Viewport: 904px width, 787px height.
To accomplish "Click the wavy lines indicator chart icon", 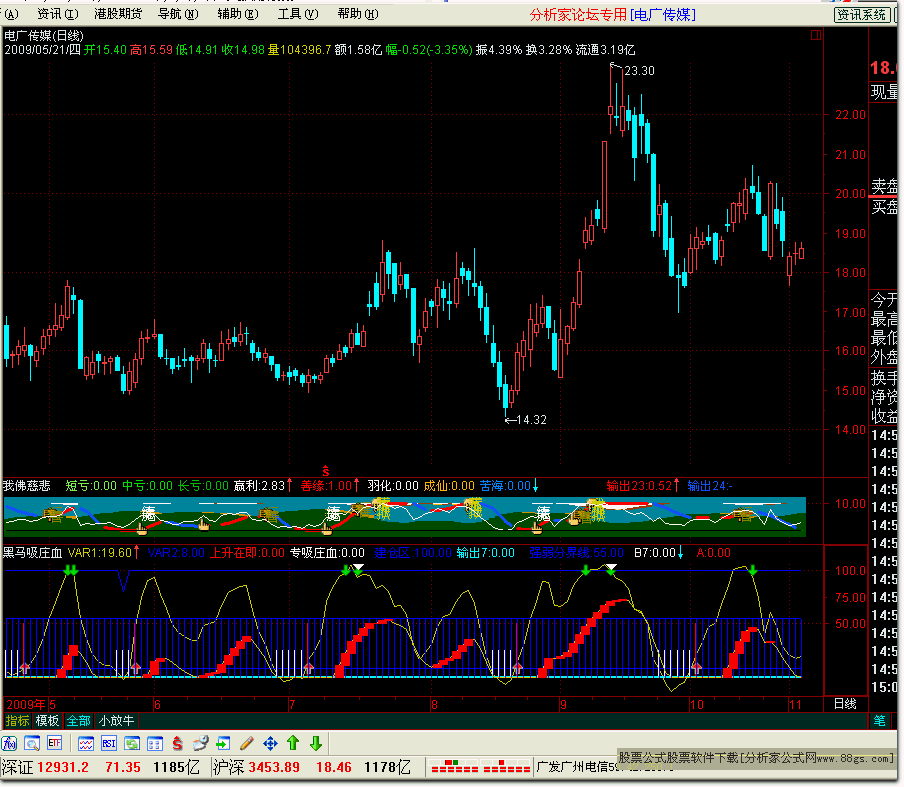I will pyautogui.click(x=86, y=744).
